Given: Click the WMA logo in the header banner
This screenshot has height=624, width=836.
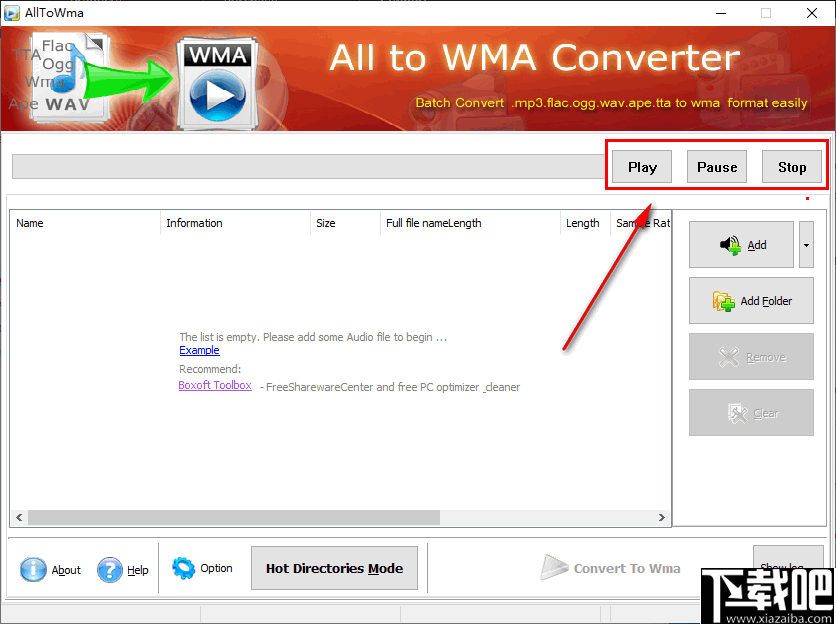Looking at the screenshot, I should 216,80.
